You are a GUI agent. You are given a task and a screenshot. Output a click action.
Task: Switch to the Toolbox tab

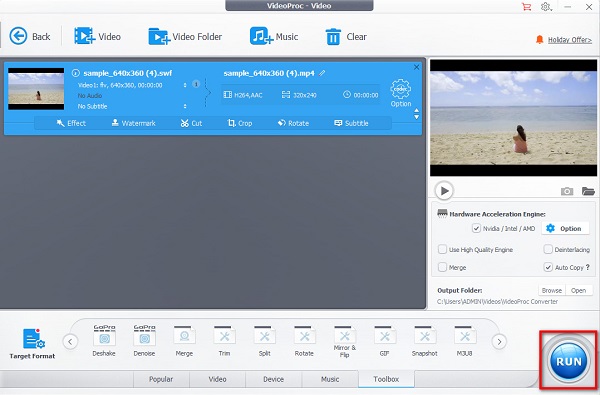coord(386,379)
